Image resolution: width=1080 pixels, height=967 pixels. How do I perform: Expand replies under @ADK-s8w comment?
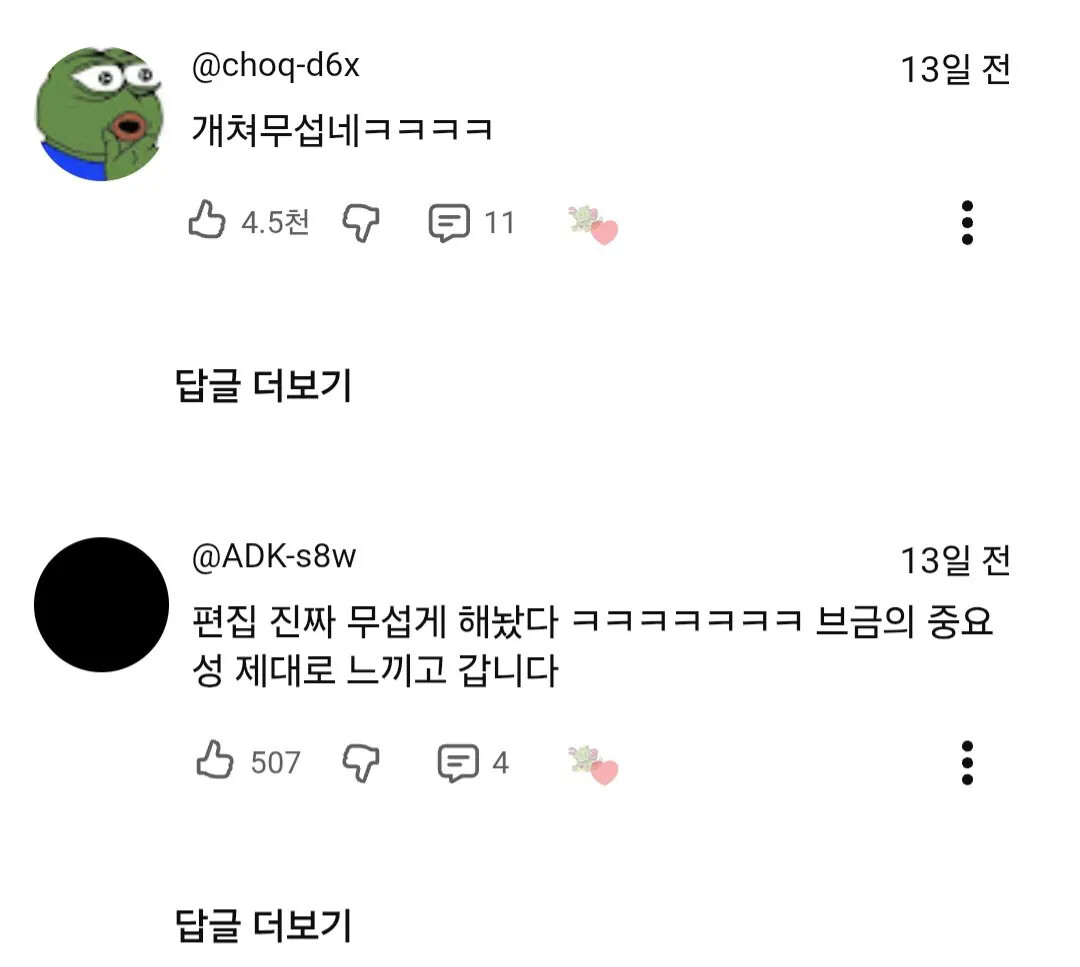pyautogui.click(x=264, y=925)
